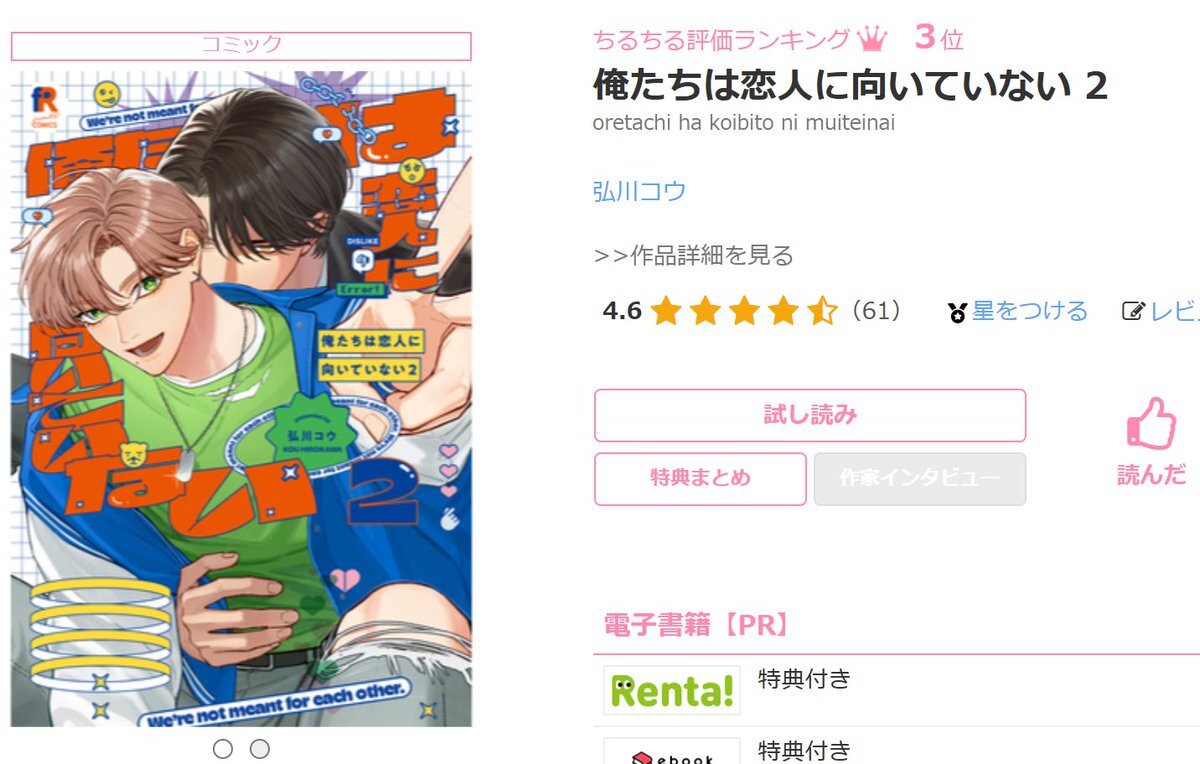Screen dimensions: 1200x764
Task: Click the first gold rating star
Action: (x=665, y=312)
